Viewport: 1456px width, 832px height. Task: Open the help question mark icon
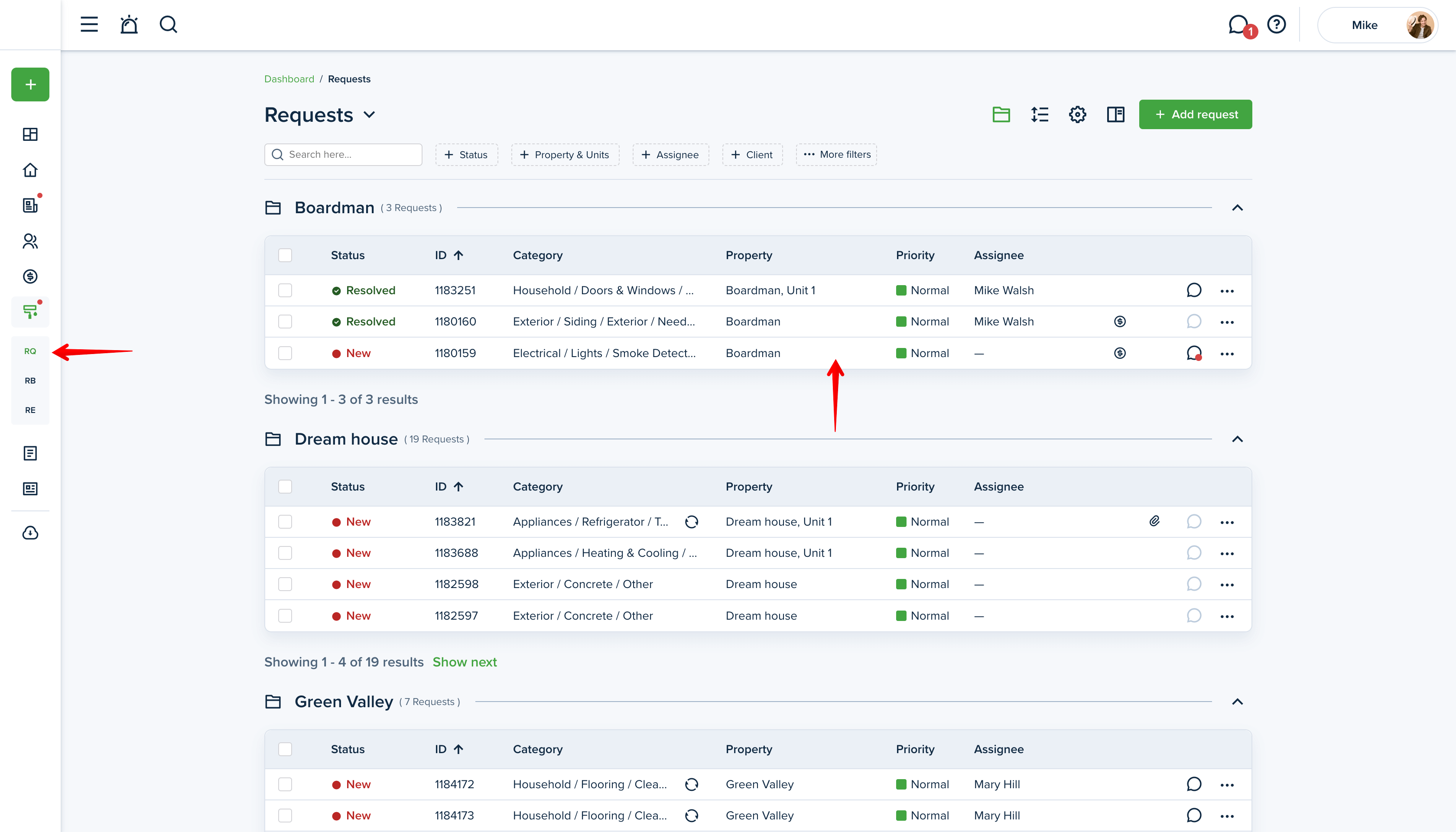click(x=1276, y=25)
